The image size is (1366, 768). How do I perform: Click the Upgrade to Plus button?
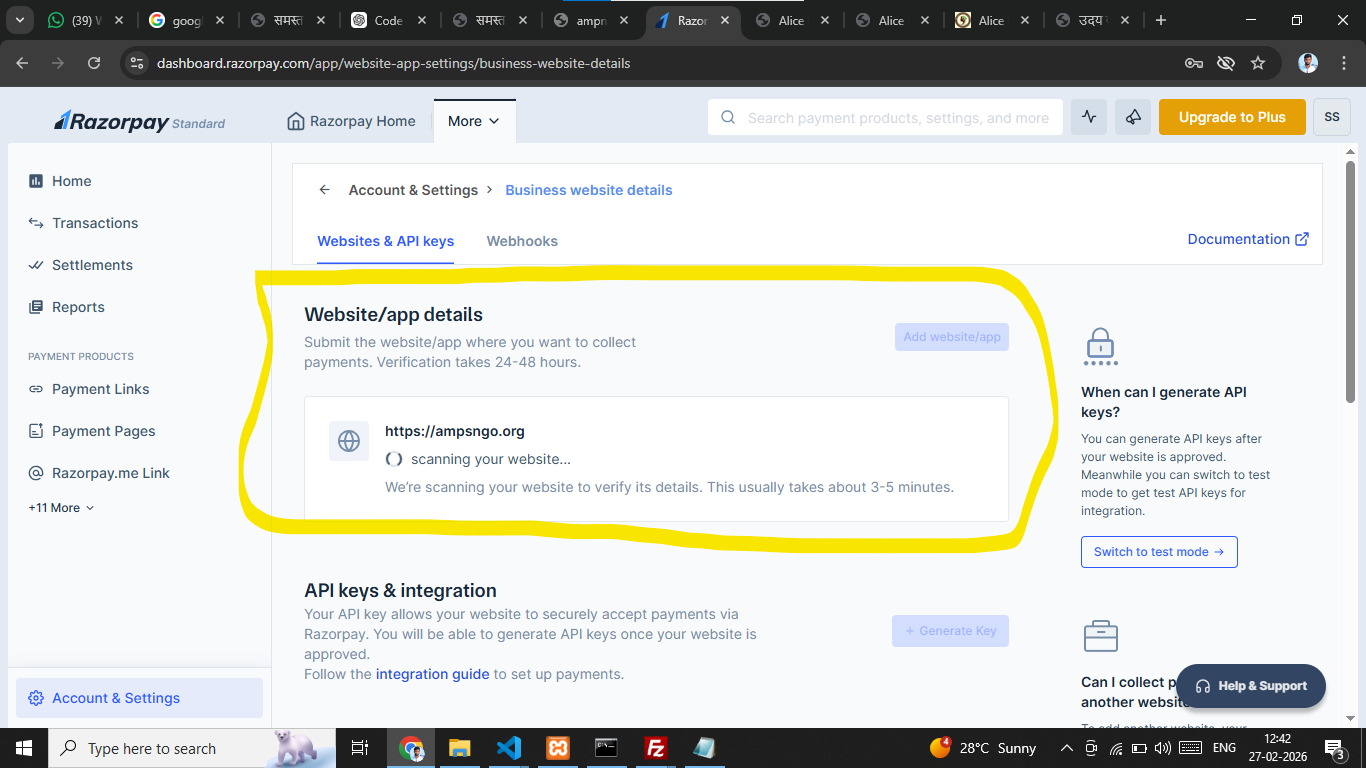point(1232,117)
